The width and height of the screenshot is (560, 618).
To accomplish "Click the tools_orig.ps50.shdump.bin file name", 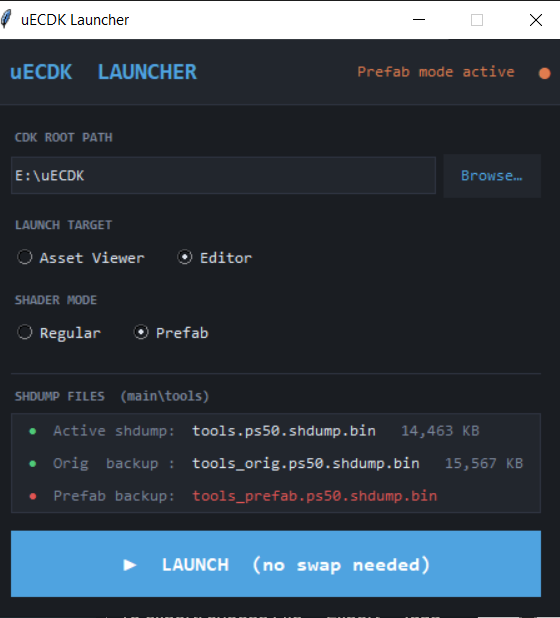I will (306, 464).
